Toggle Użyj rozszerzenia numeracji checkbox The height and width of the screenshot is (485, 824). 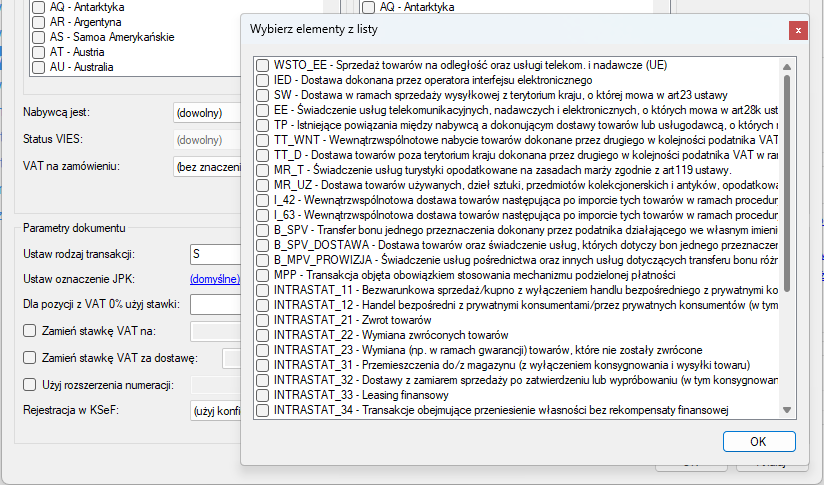pos(30,385)
